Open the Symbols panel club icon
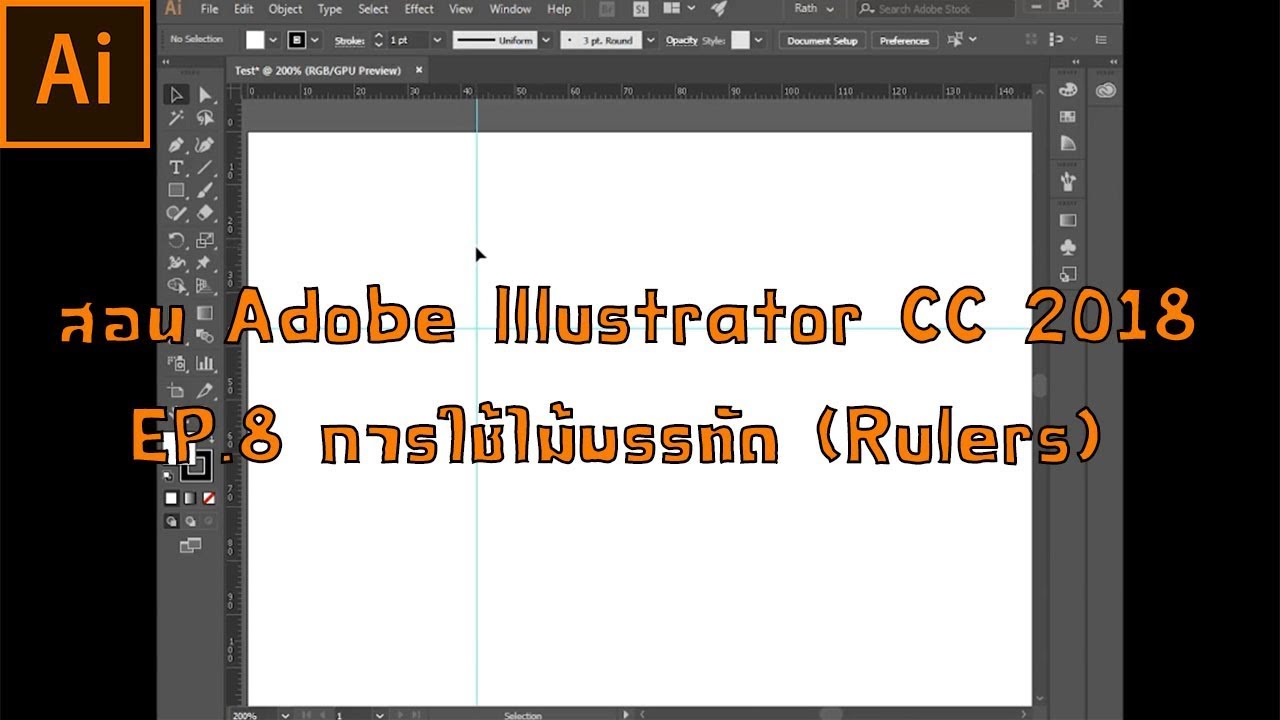1280x720 pixels. click(1068, 246)
